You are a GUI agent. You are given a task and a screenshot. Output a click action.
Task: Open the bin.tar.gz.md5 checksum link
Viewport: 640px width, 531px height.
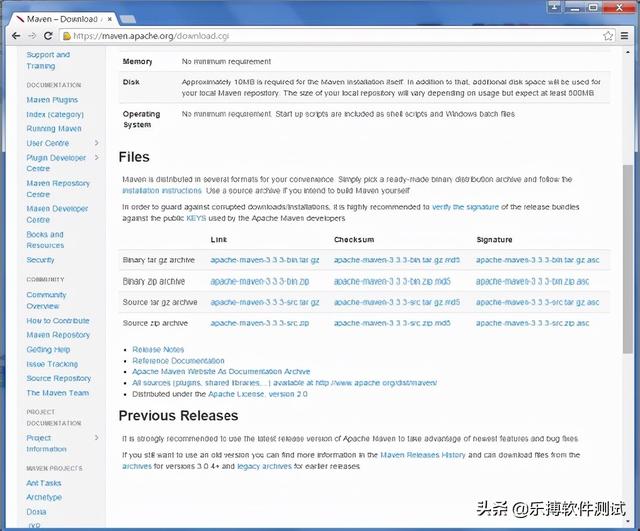click(397, 260)
